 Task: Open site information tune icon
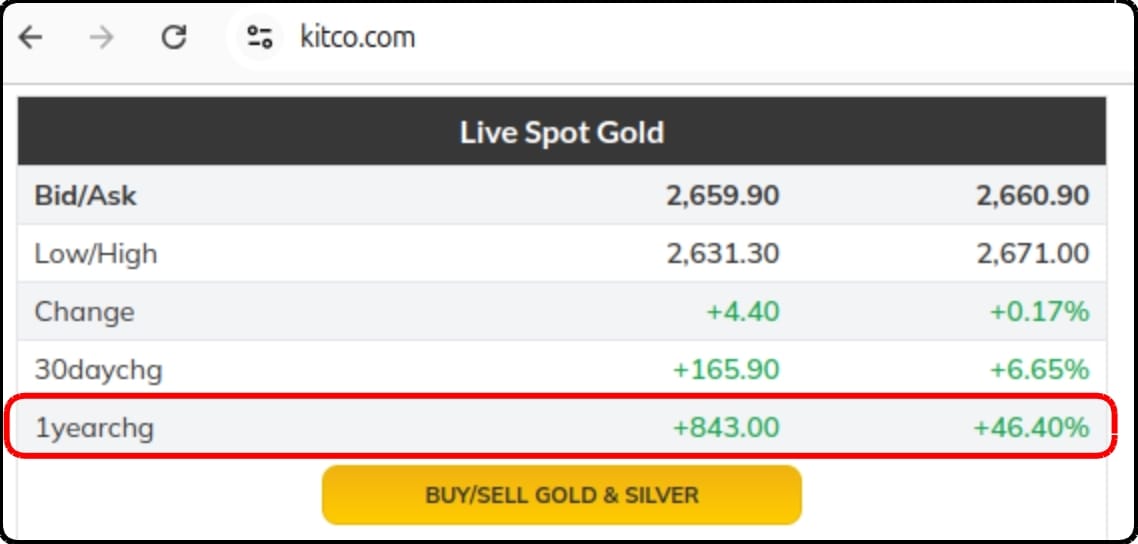pos(259,36)
